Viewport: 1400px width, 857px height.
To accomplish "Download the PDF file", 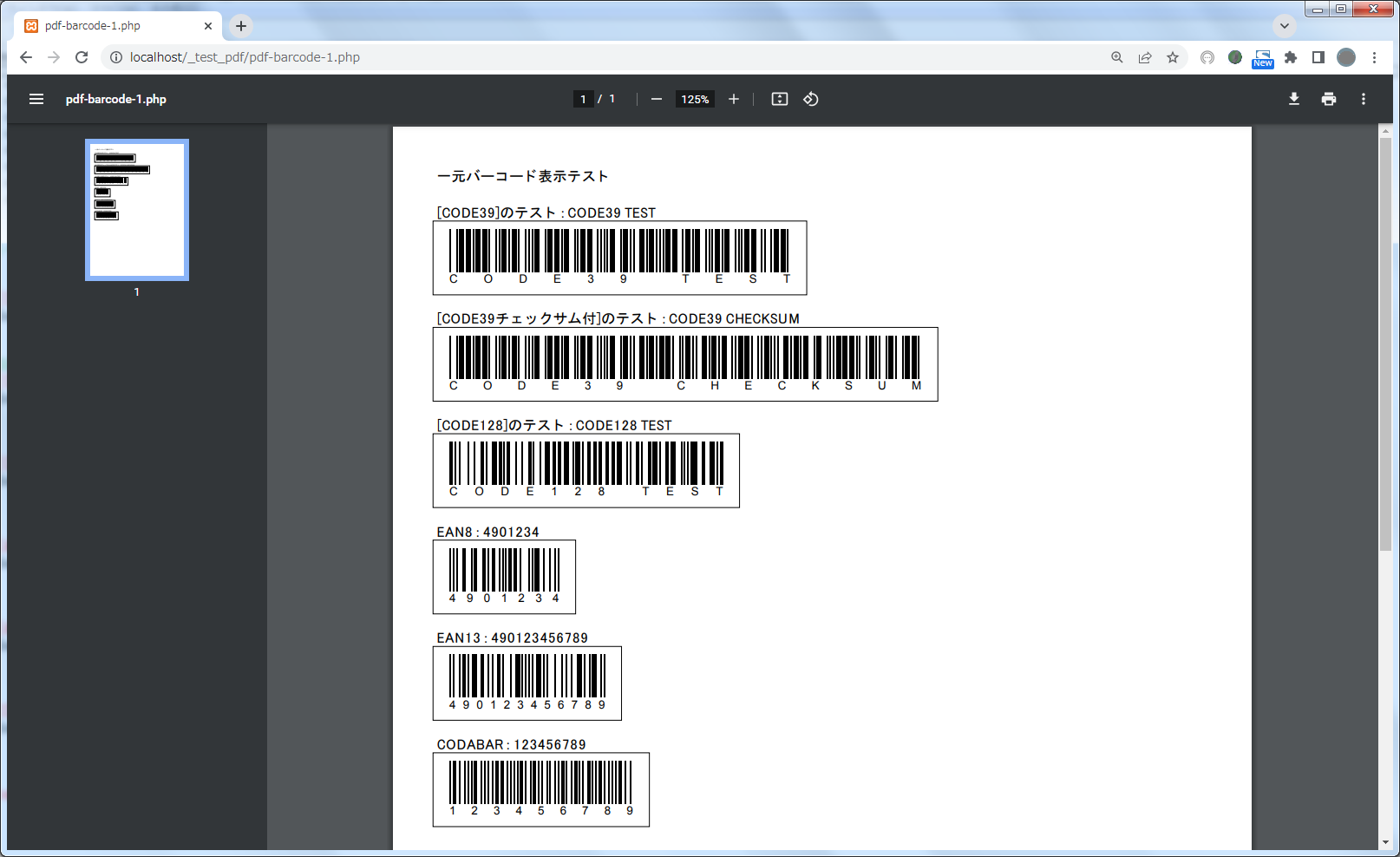I will pos(1294,99).
